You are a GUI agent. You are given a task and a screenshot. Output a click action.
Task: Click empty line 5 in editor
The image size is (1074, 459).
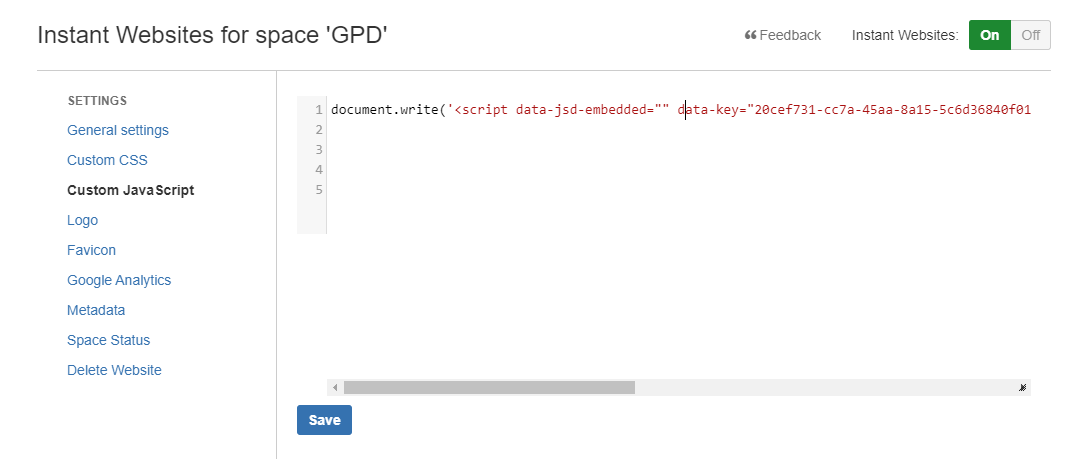(x=680, y=189)
